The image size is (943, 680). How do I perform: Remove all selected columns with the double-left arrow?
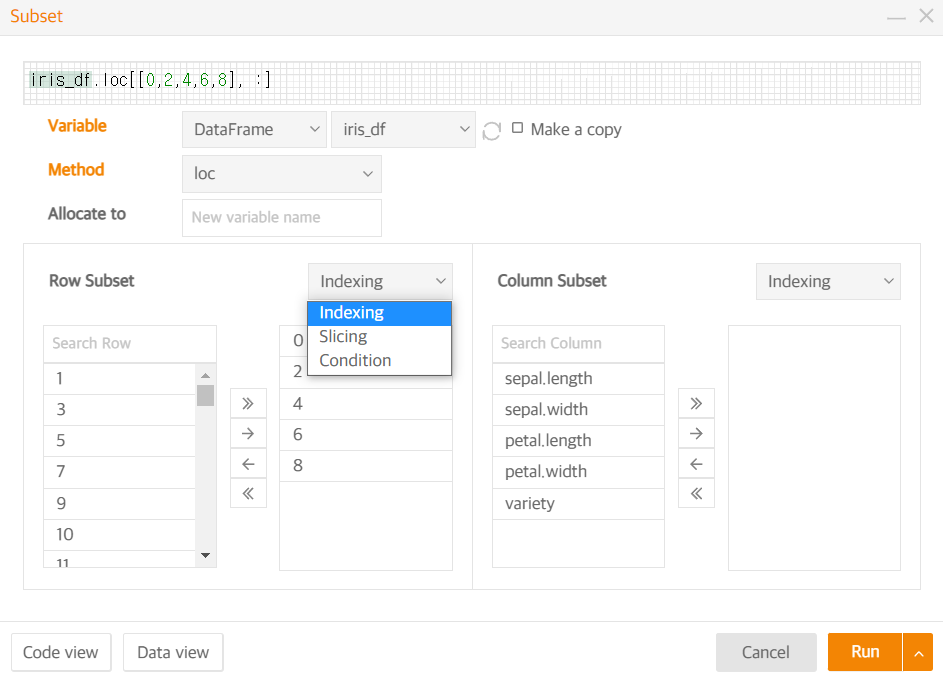696,494
